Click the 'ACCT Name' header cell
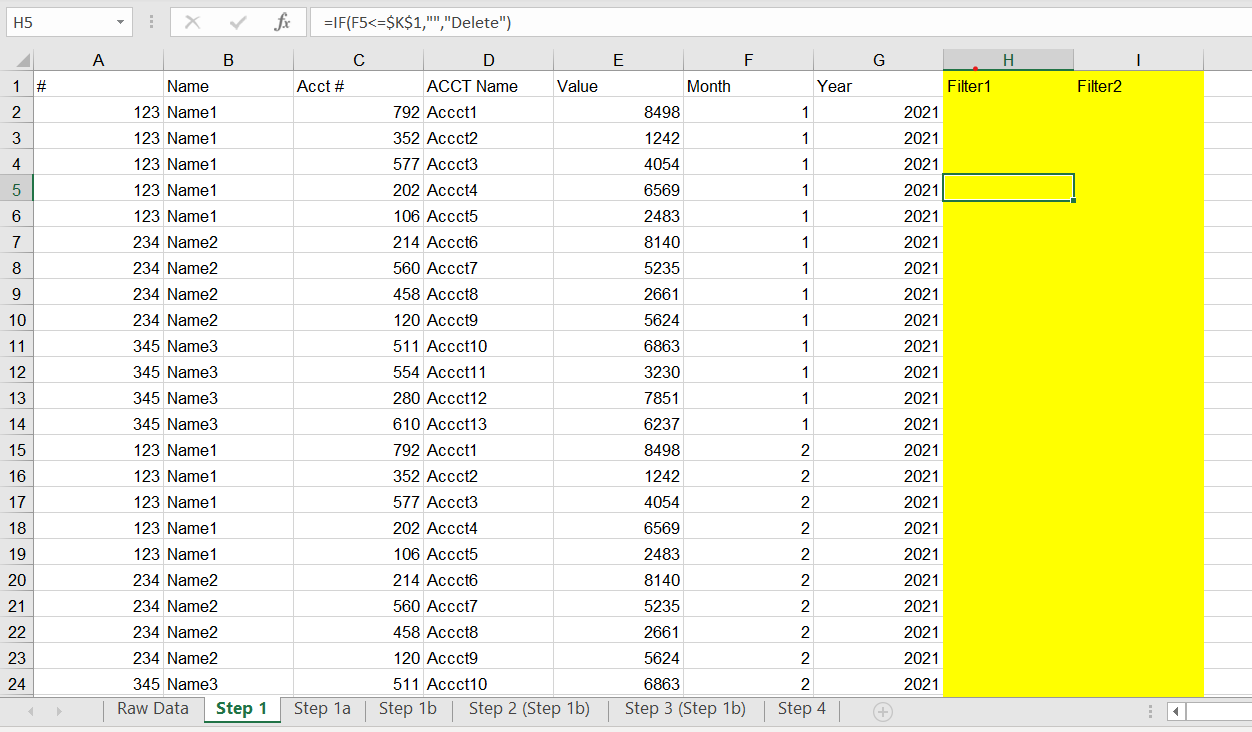This screenshot has width=1252, height=732. pyautogui.click(x=488, y=86)
